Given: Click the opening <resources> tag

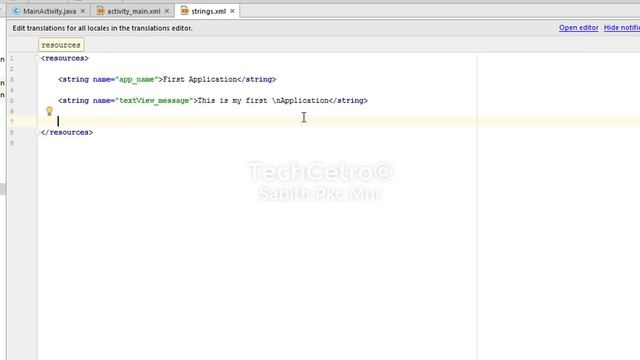Looking at the screenshot, I should point(64,58).
